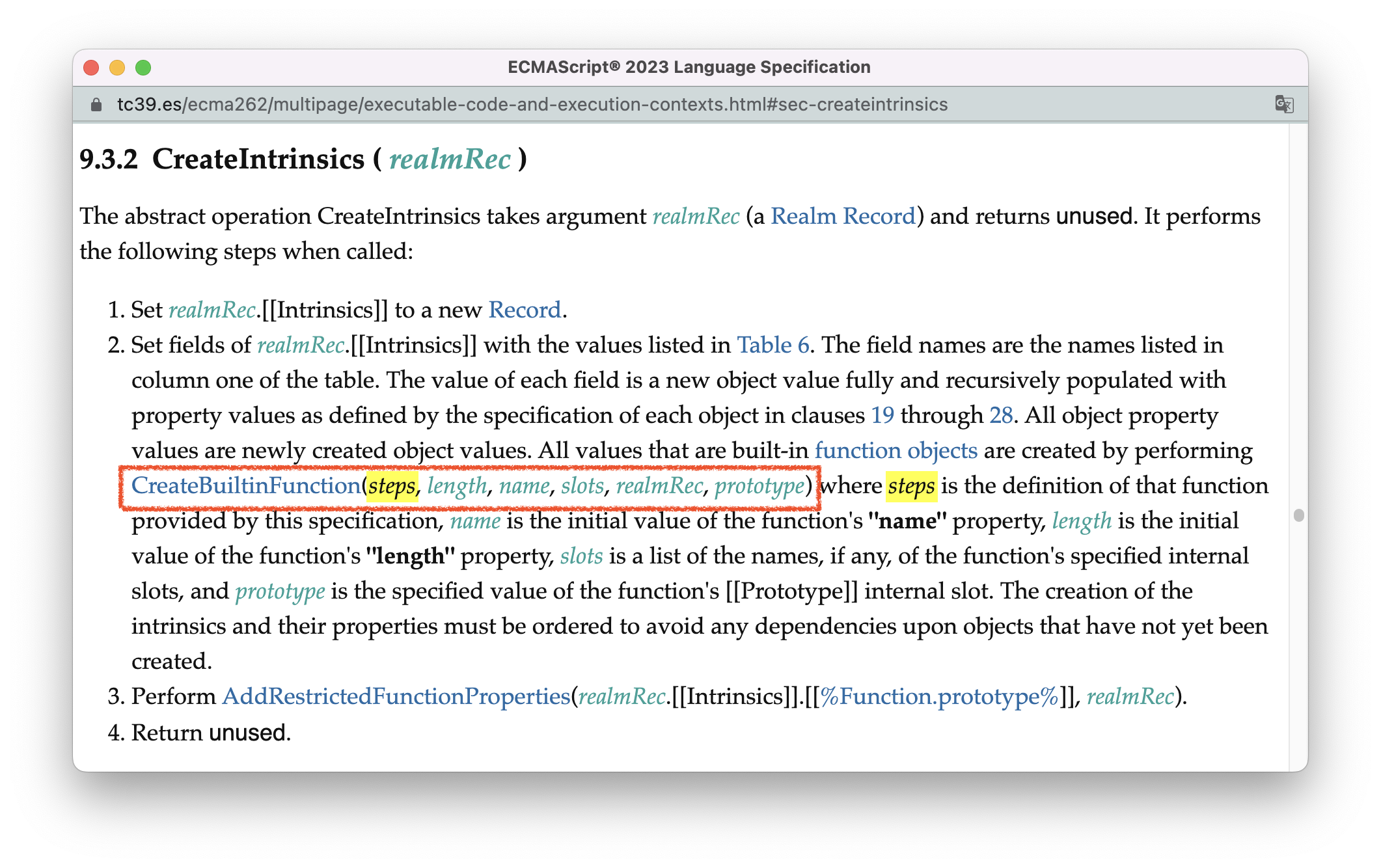1381x868 pixels.
Task: Click realmRec variable in the section heading
Action: pyautogui.click(x=450, y=159)
